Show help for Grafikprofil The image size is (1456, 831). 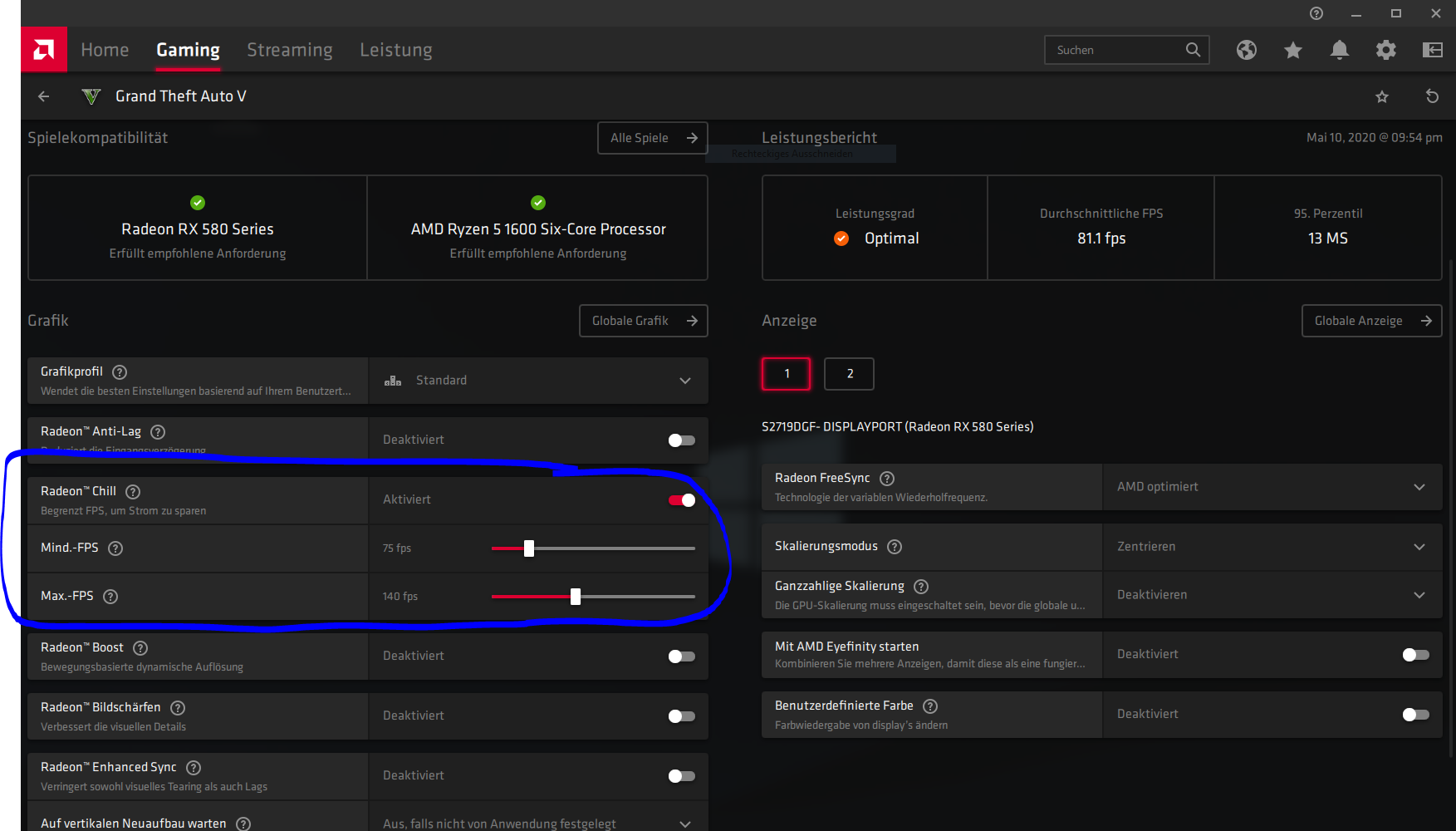click(x=120, y=372)
